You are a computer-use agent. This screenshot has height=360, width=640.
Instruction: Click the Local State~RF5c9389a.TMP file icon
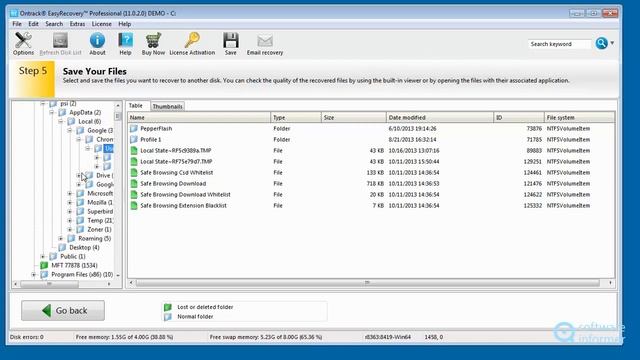[x=134, y=151]
